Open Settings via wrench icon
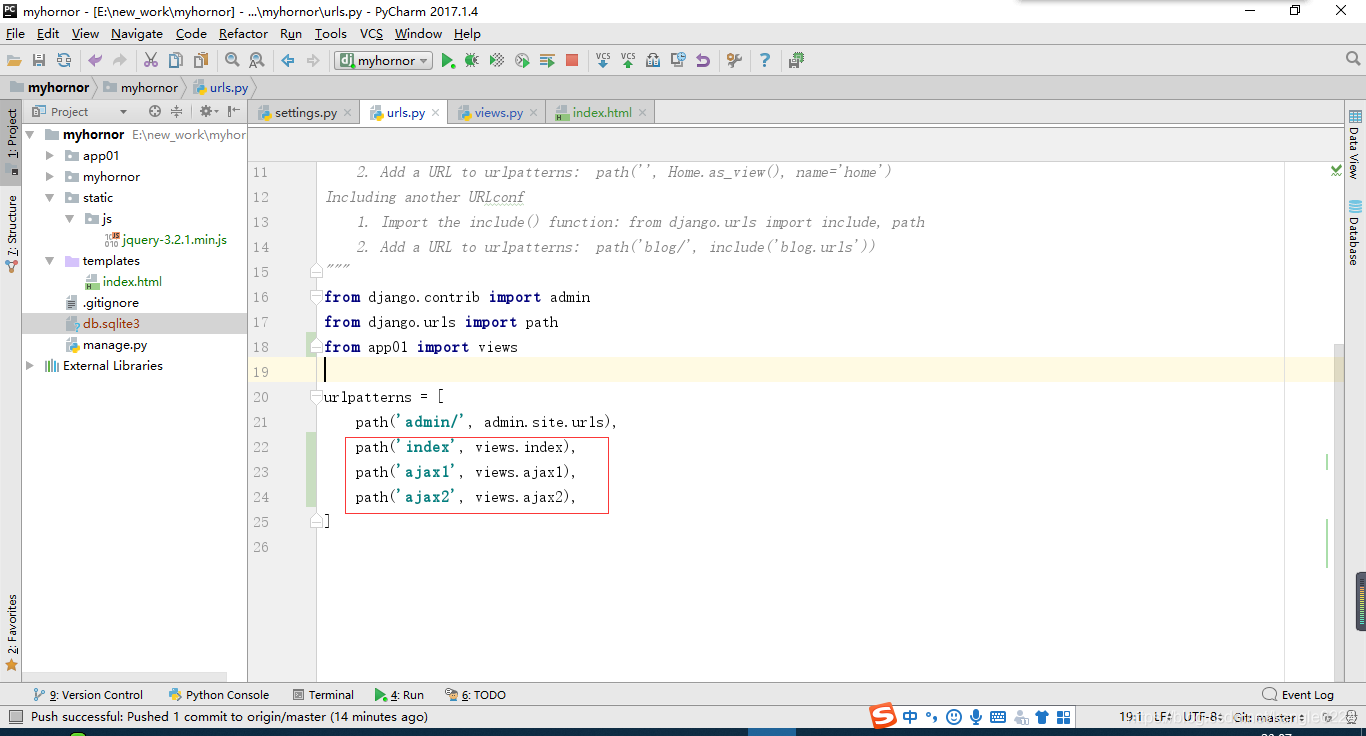This screenshot has width=1366, height=736. pos(734,61)
